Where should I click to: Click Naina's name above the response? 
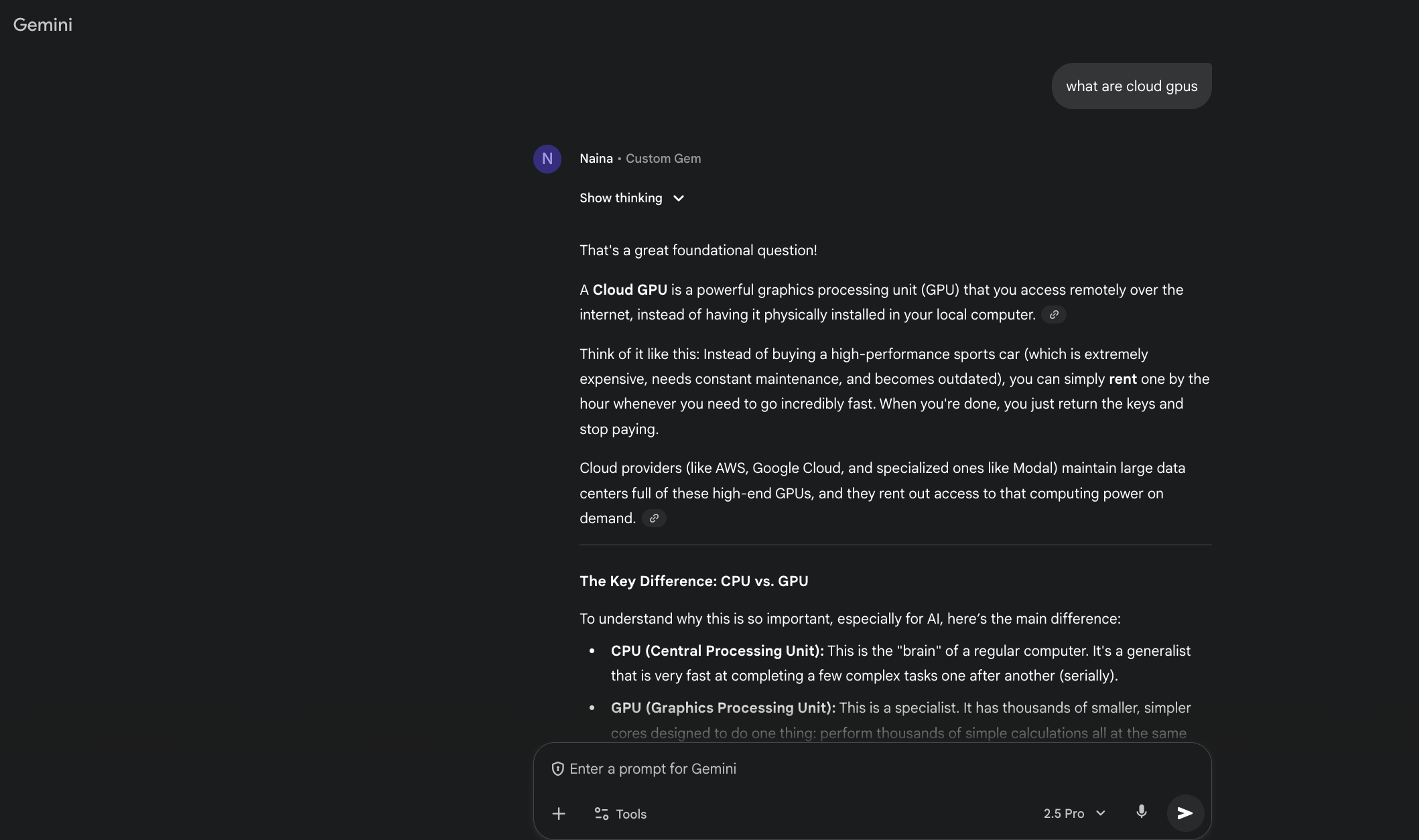coord(596,158)
